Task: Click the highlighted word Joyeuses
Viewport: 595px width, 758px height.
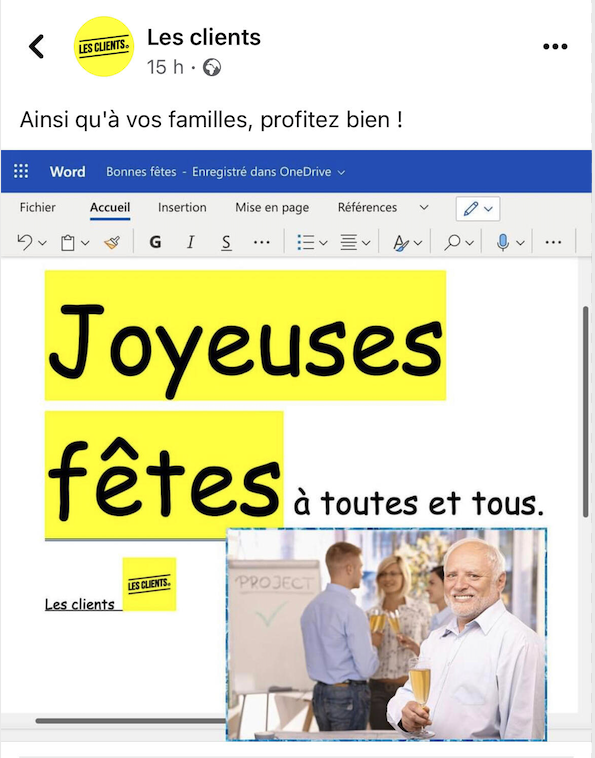Action: (x=246, y=335)
